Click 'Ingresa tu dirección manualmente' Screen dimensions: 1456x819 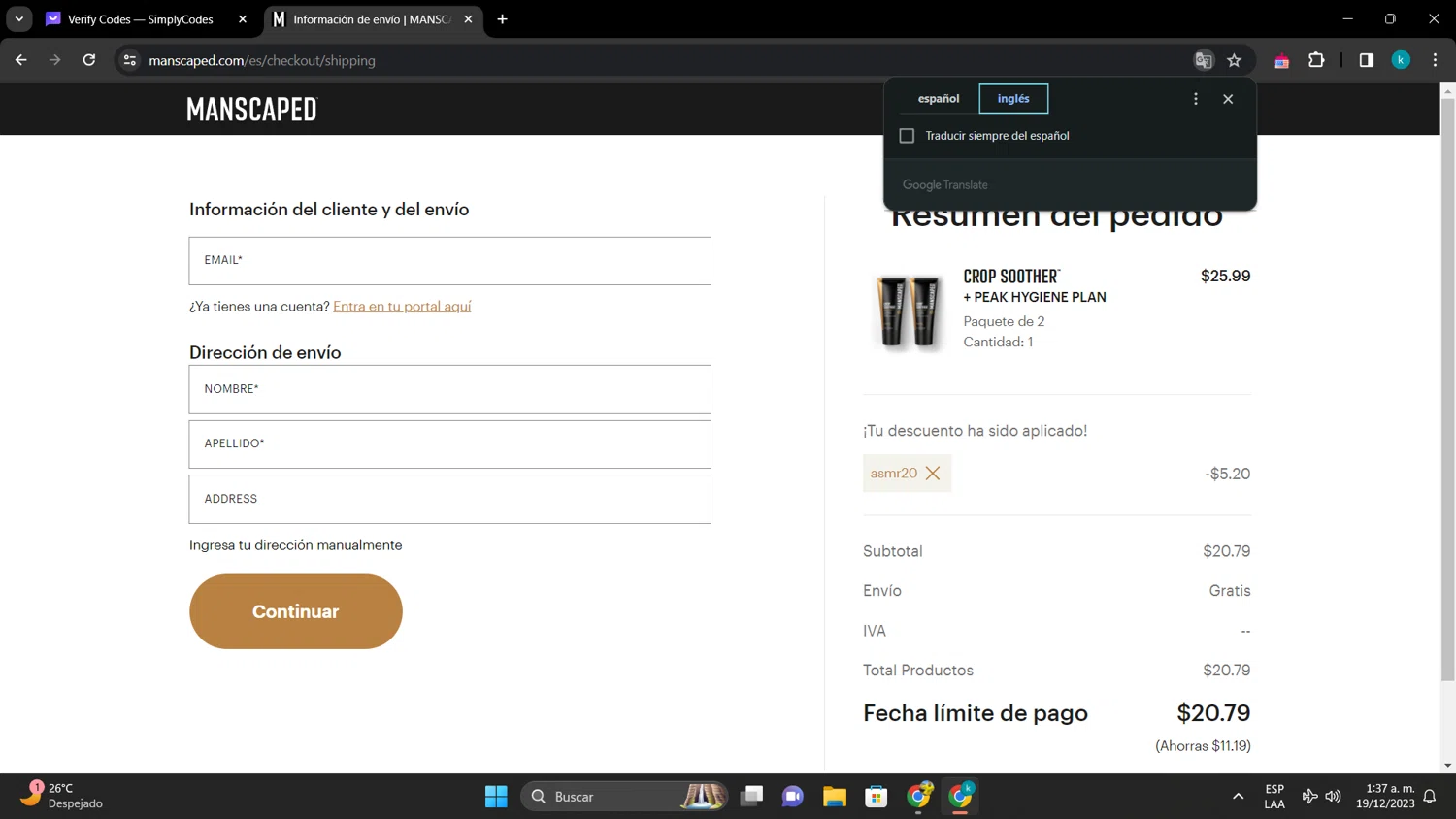click(x=295, y=545)
